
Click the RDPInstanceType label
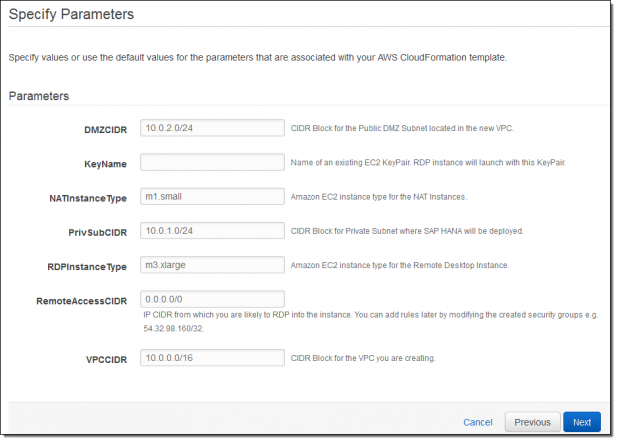point(87,267)
